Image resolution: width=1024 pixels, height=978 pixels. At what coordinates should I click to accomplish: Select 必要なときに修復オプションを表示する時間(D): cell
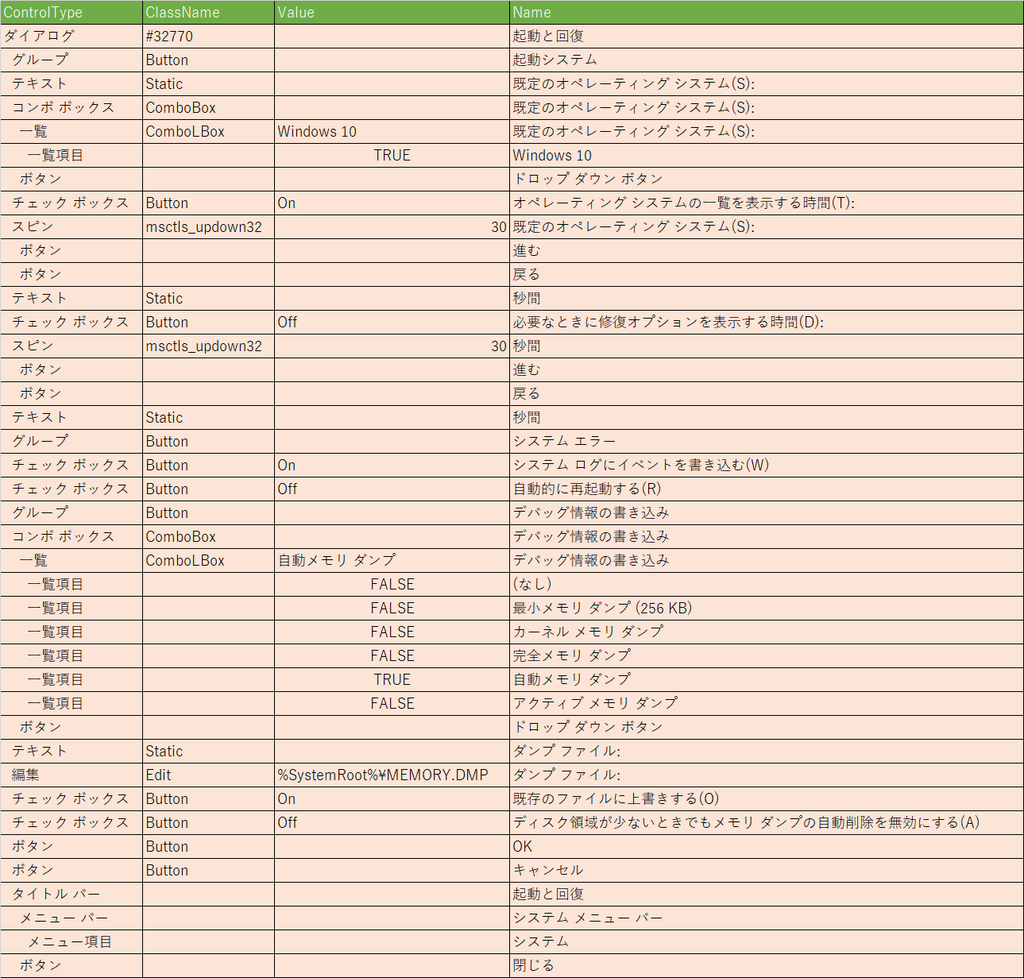point(766,323)
